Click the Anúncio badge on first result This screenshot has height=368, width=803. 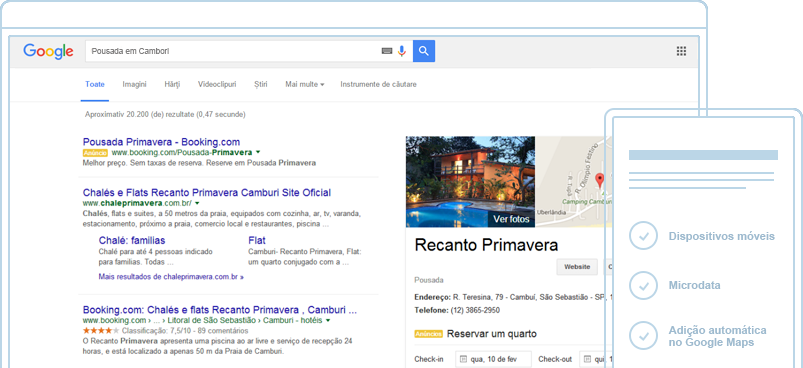coord(95,153)
